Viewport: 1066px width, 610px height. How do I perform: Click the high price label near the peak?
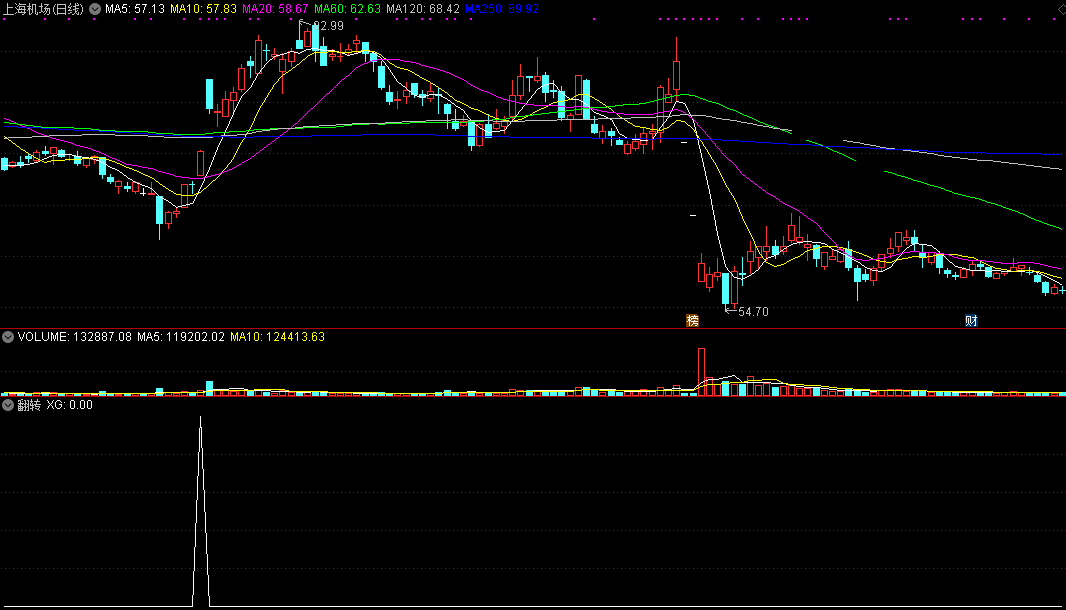(328, 26)
